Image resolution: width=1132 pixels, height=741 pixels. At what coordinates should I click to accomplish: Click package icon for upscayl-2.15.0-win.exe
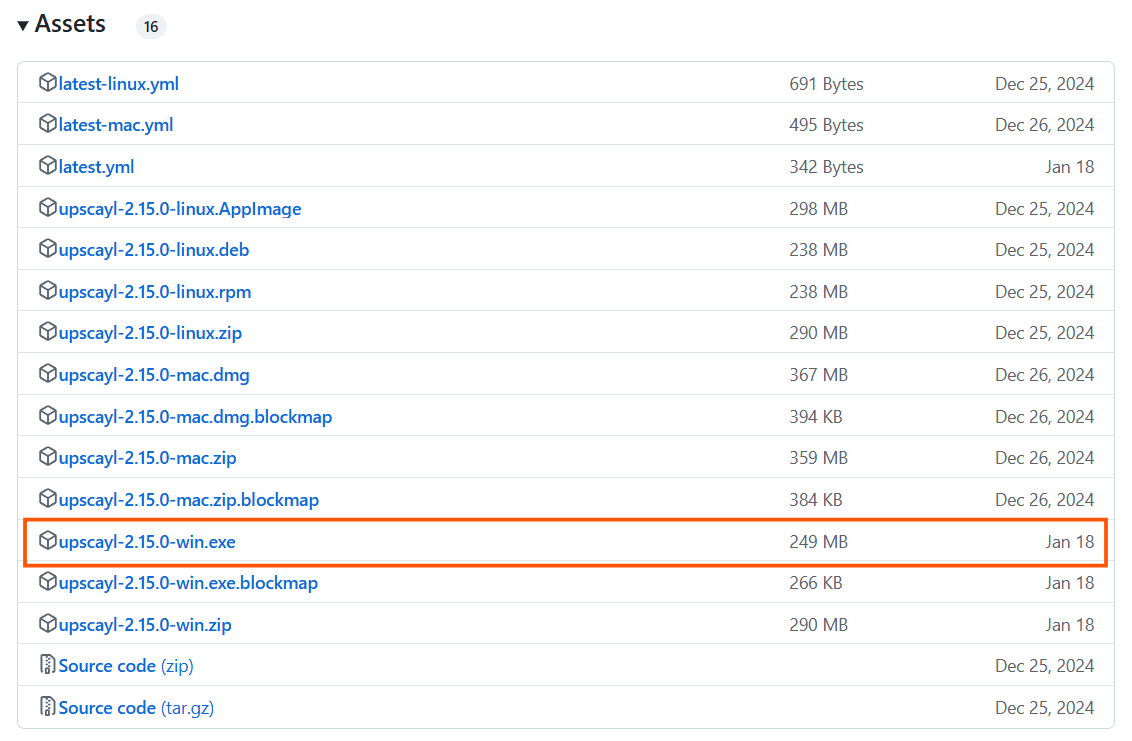pos(48,541)
